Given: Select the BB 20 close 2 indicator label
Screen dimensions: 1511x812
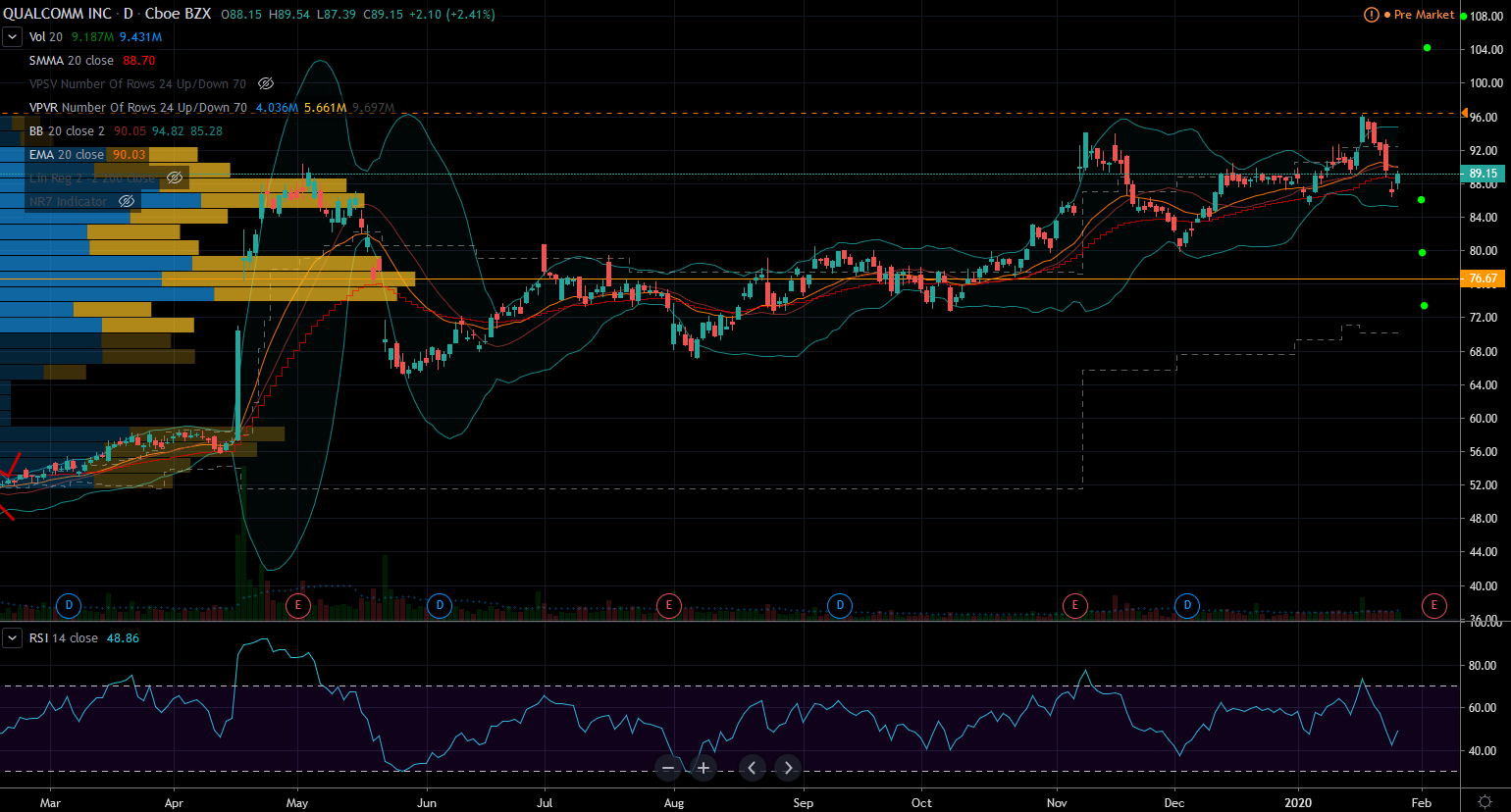Looking at the screenshot, I should tap(67, 131).
